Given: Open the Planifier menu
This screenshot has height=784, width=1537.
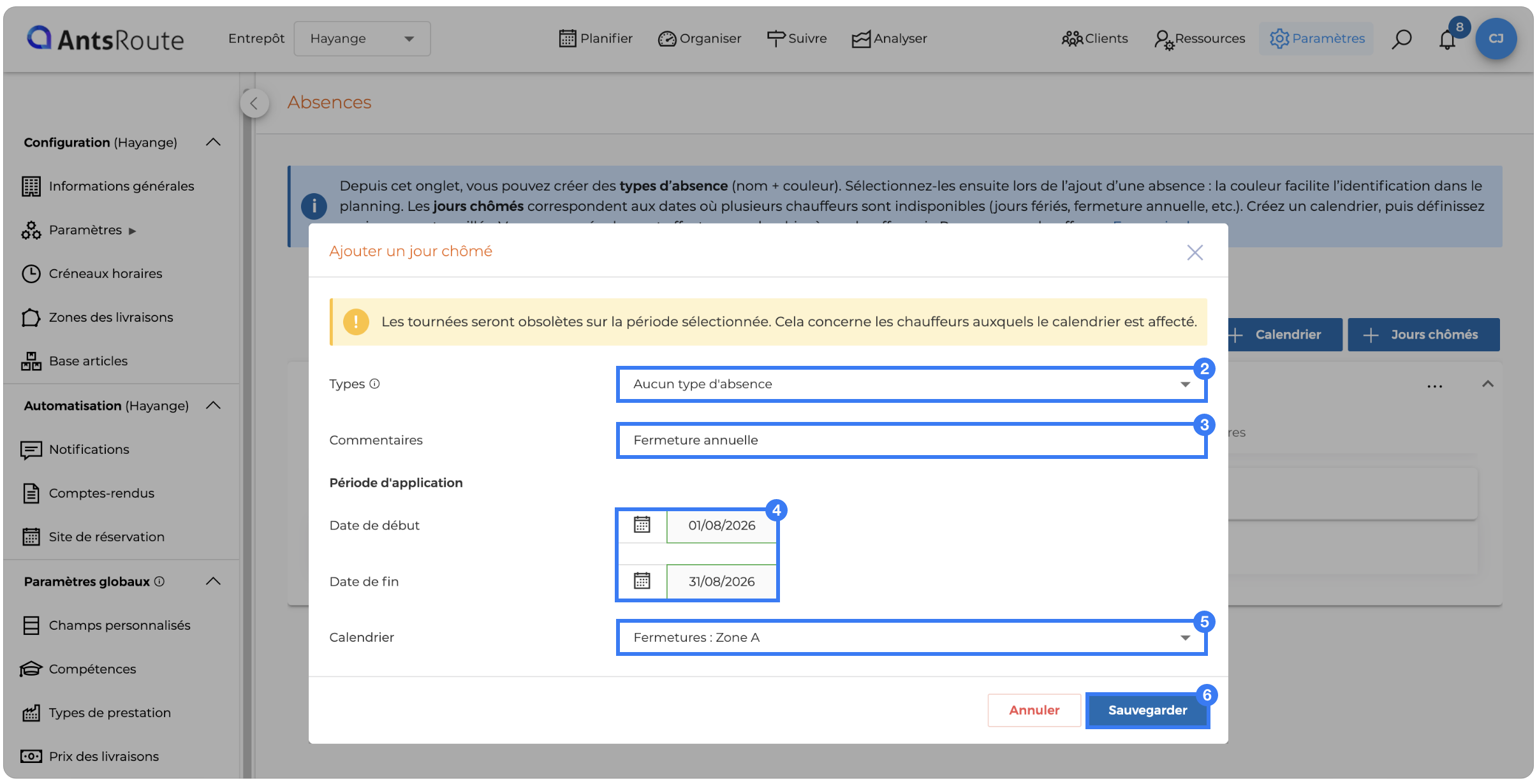Looking at the screenshot, I should (596, 39).
